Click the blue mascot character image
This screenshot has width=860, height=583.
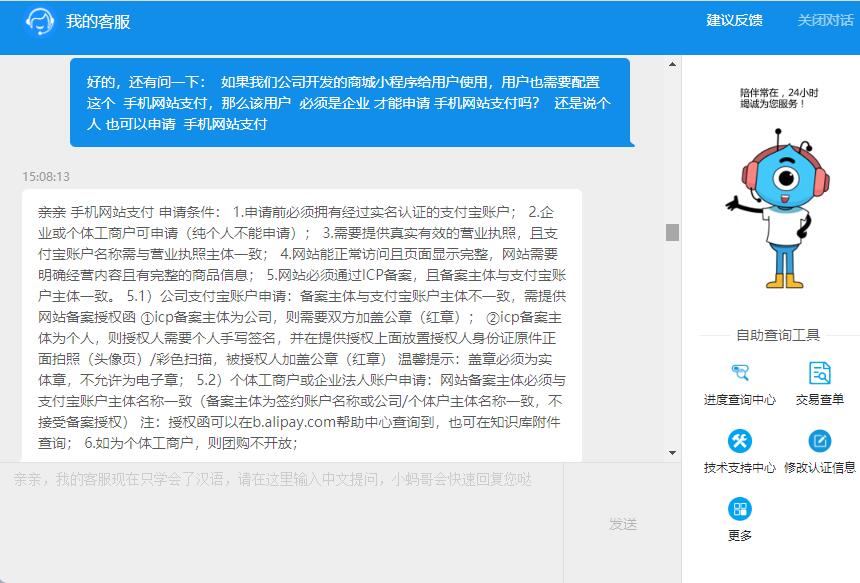tap(778, 210)
